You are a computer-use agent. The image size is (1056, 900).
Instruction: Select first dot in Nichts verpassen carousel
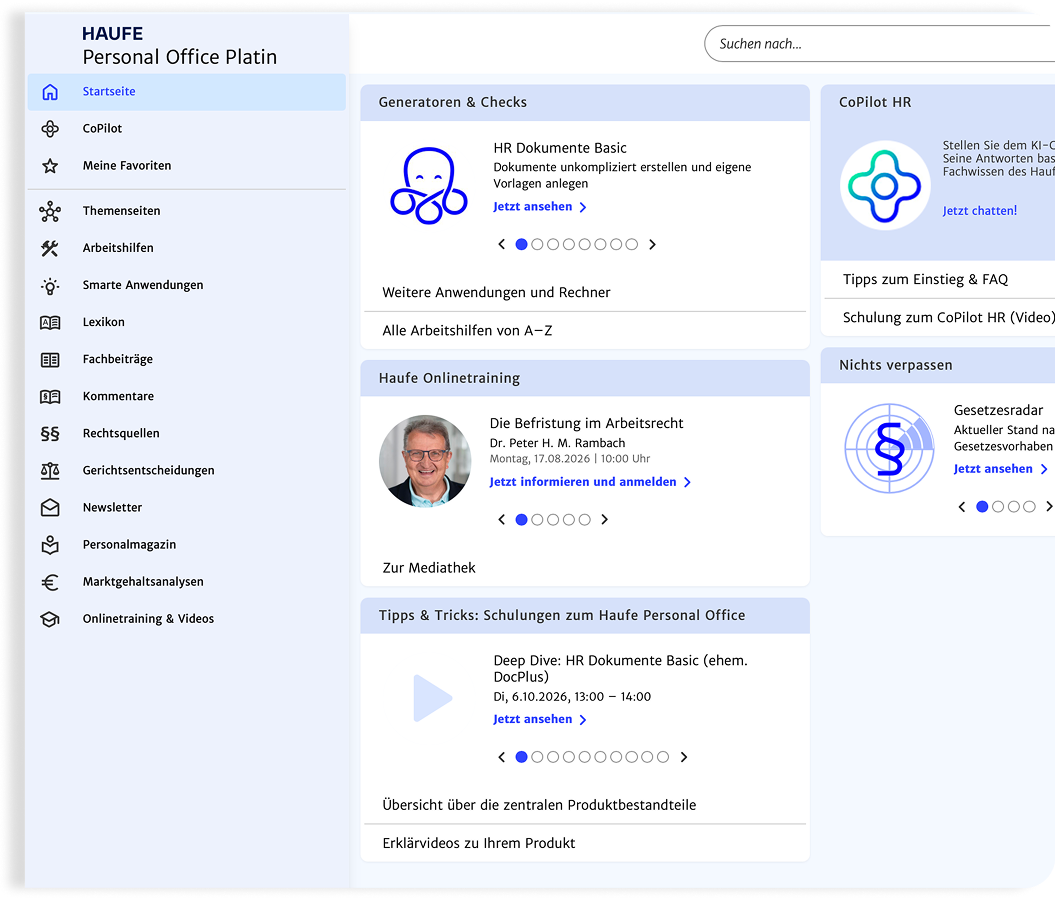pos(983,507)
